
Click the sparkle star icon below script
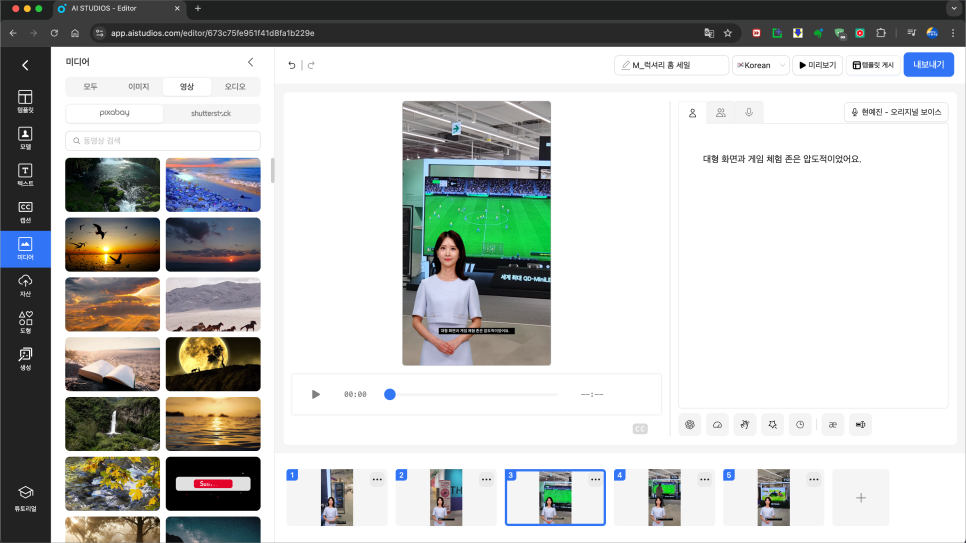773,425
